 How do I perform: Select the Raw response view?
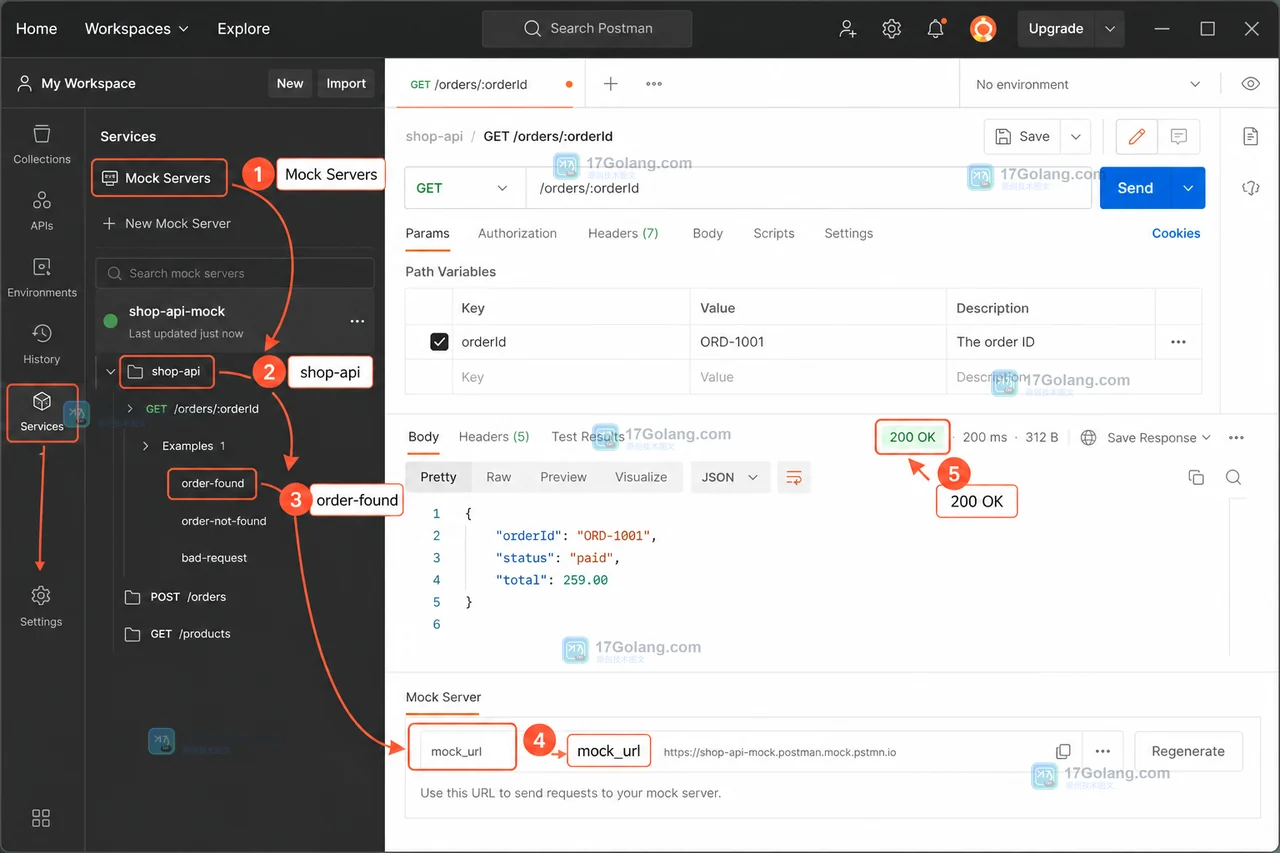[x=499, y=477]
